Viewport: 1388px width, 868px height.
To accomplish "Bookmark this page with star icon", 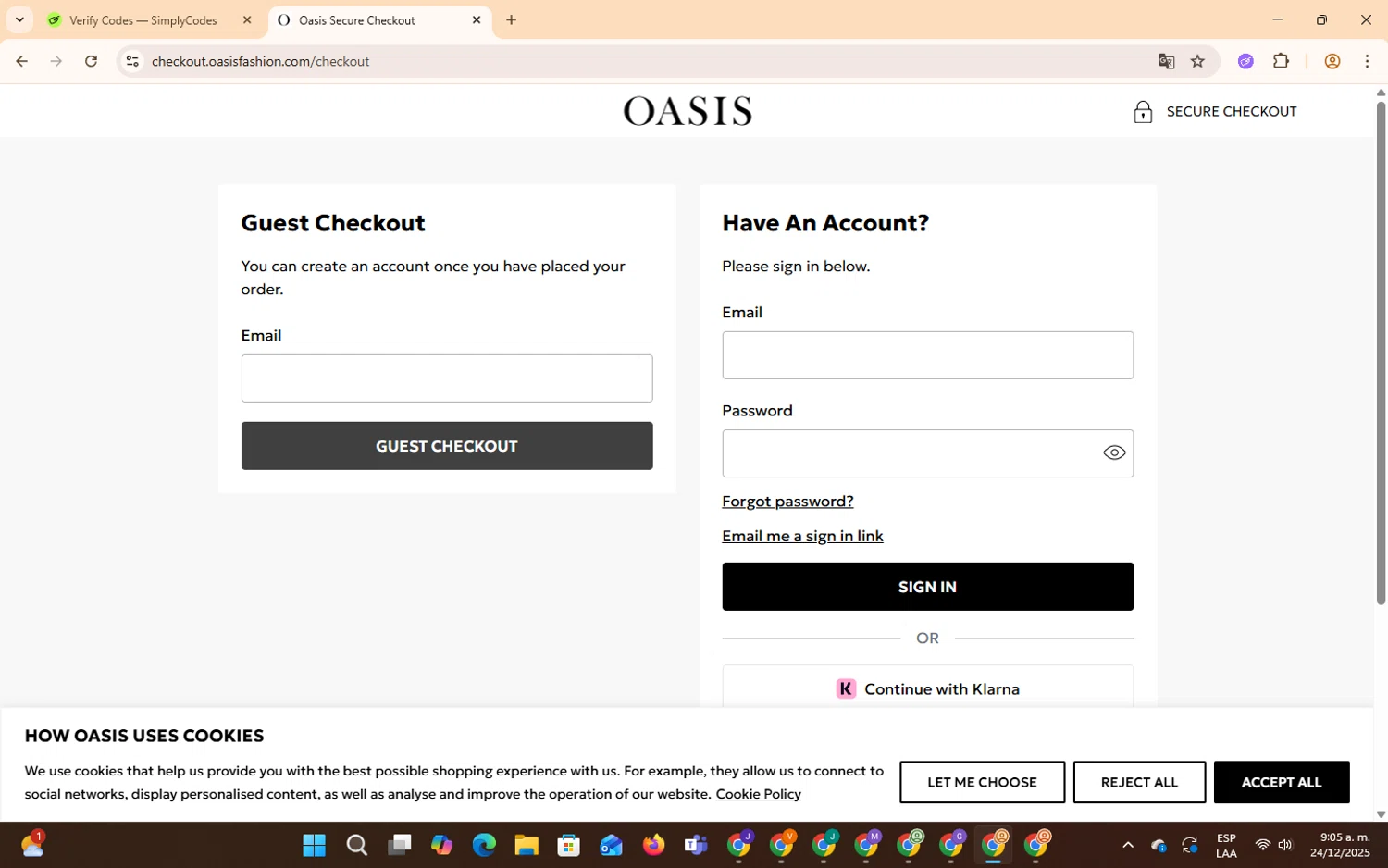I will (1197, 61).
